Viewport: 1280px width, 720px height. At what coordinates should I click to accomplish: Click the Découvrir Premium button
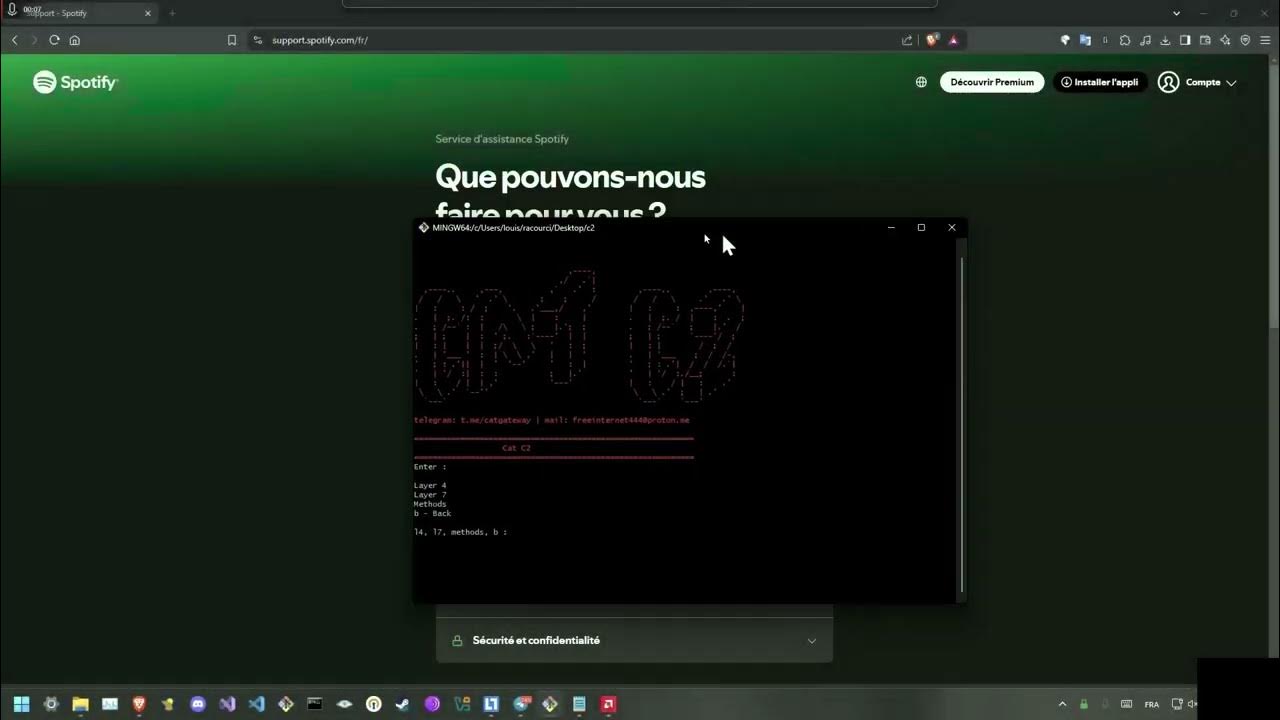pos(992,82)
